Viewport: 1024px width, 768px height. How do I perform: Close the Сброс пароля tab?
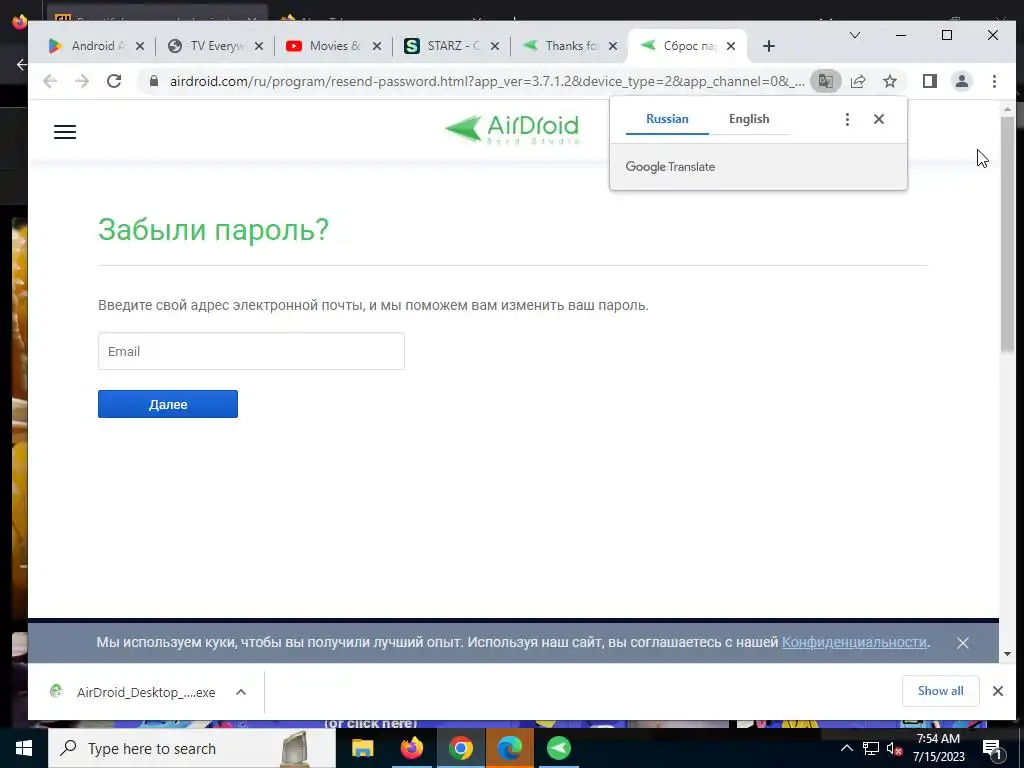(731, 46)
